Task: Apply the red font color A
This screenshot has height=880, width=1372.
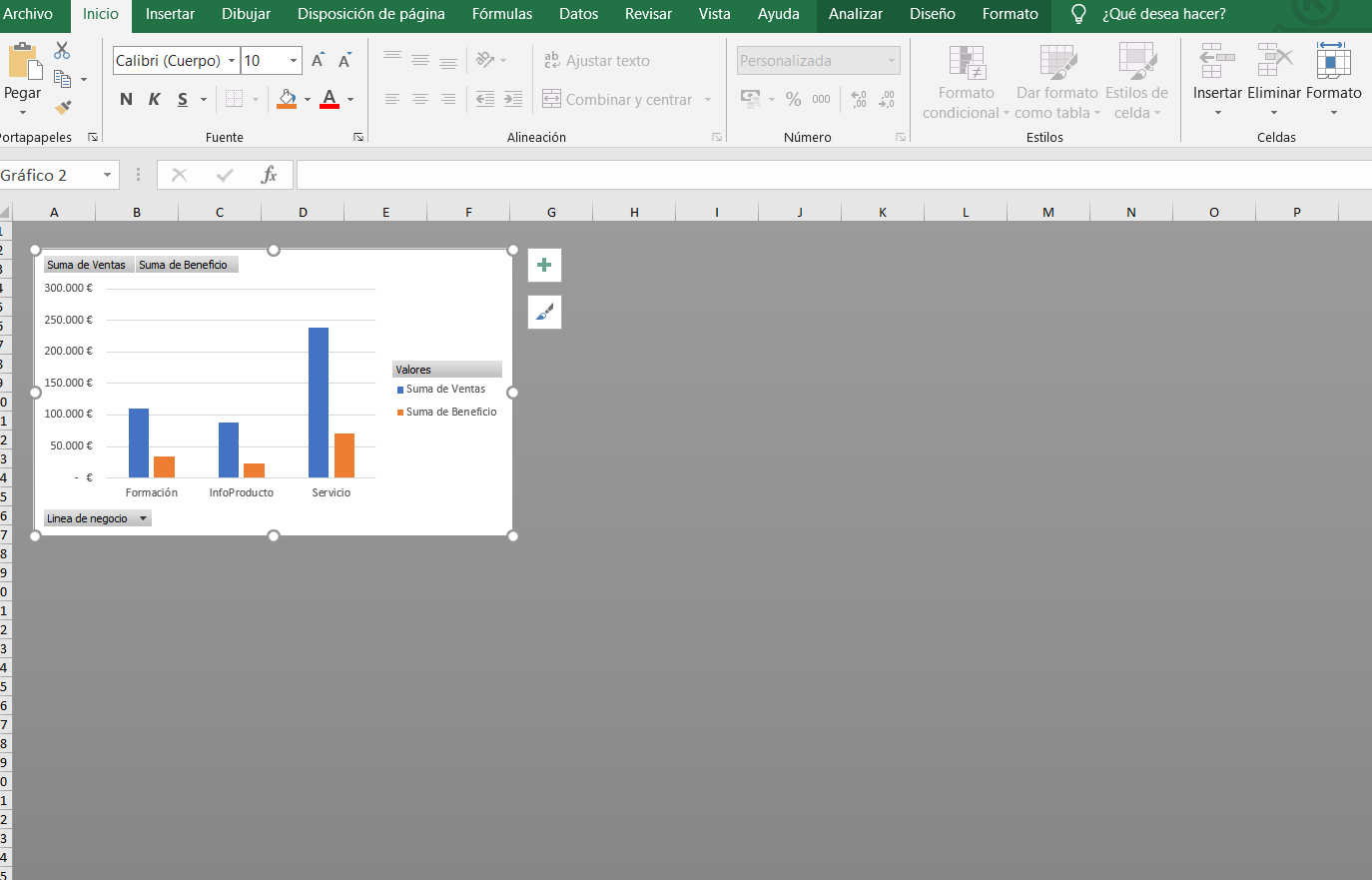Action: pos(330,99)
